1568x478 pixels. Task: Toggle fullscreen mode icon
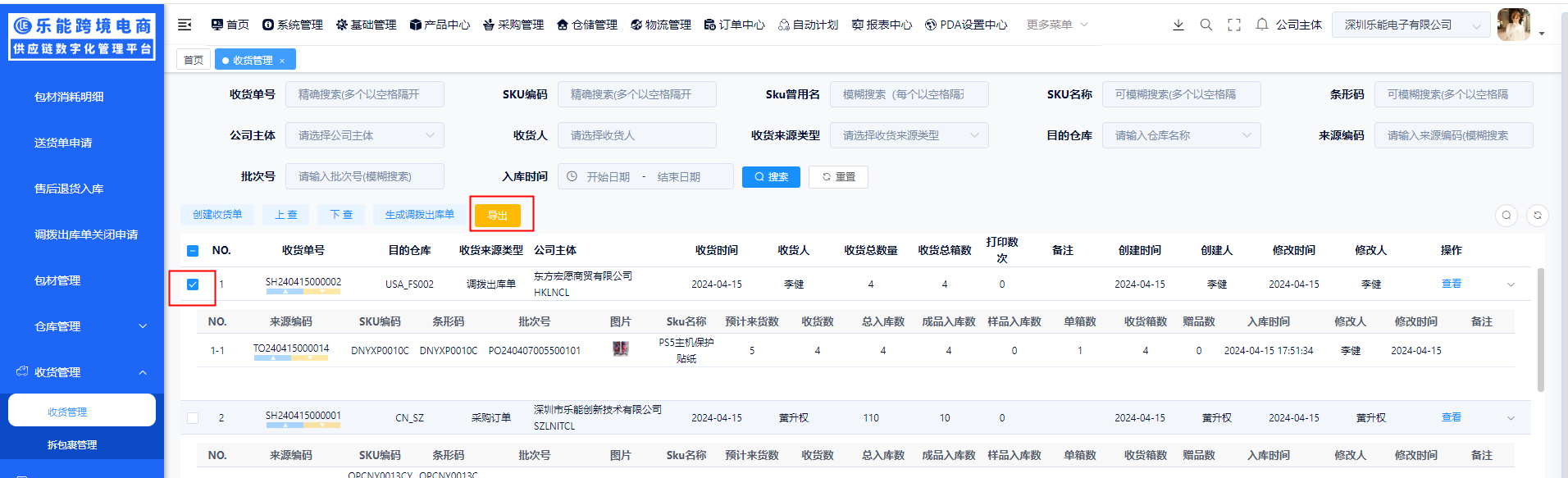(x=1233, y=25)
